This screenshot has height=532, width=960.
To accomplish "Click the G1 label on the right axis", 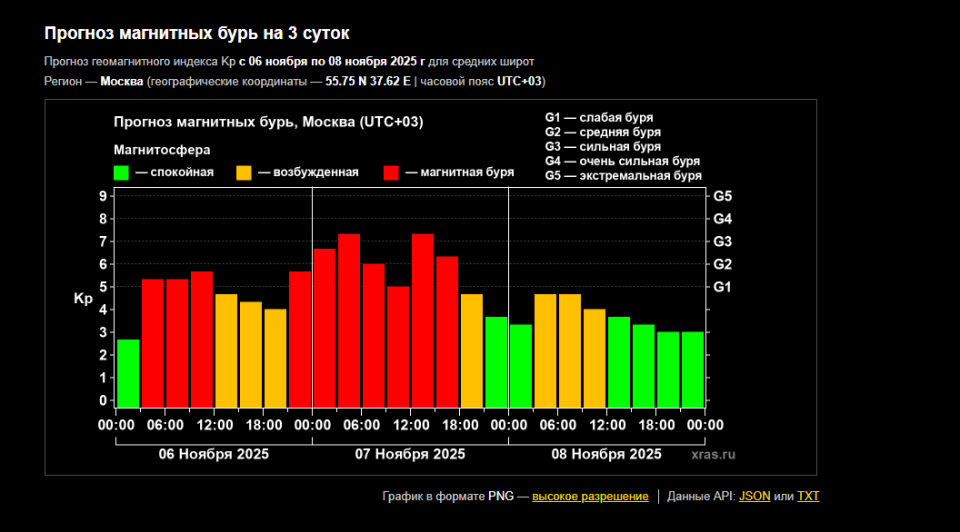I will coord(722,287).
